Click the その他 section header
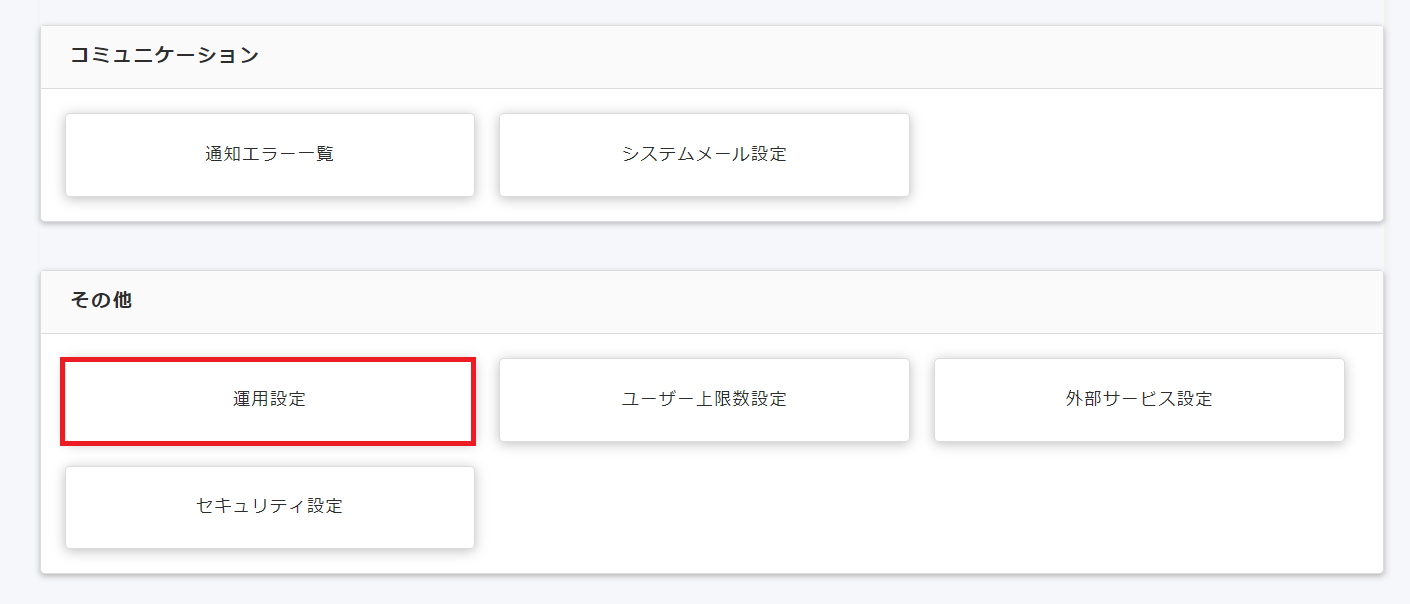The height and width of the screenshot is (604, 1410). click(101, 300)
